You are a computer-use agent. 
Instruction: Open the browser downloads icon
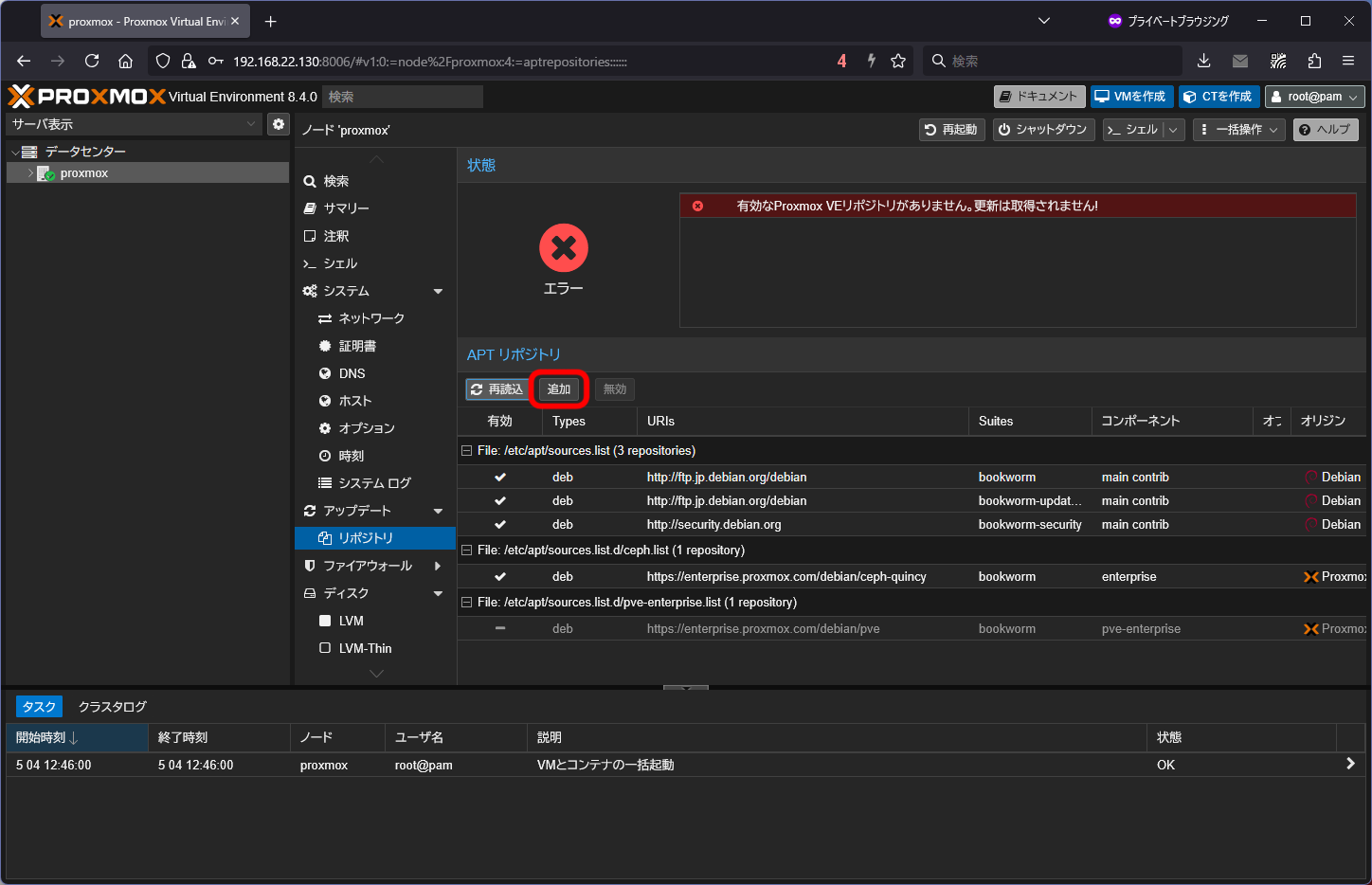click(x=1203, y=61)
